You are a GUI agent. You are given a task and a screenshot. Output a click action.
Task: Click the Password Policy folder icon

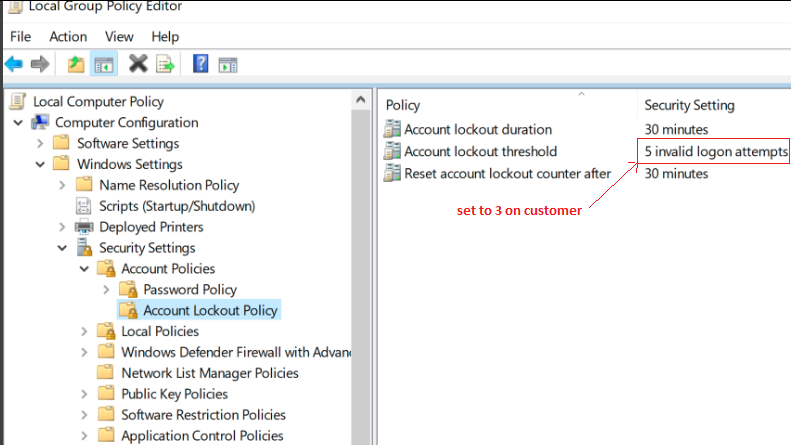tap(128, 289)
